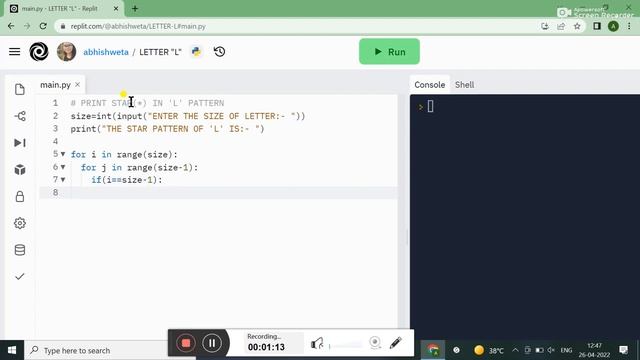Open the abhishweta profile avatar
This screenshot has height=360, width=640.
(x=67, y=52)
